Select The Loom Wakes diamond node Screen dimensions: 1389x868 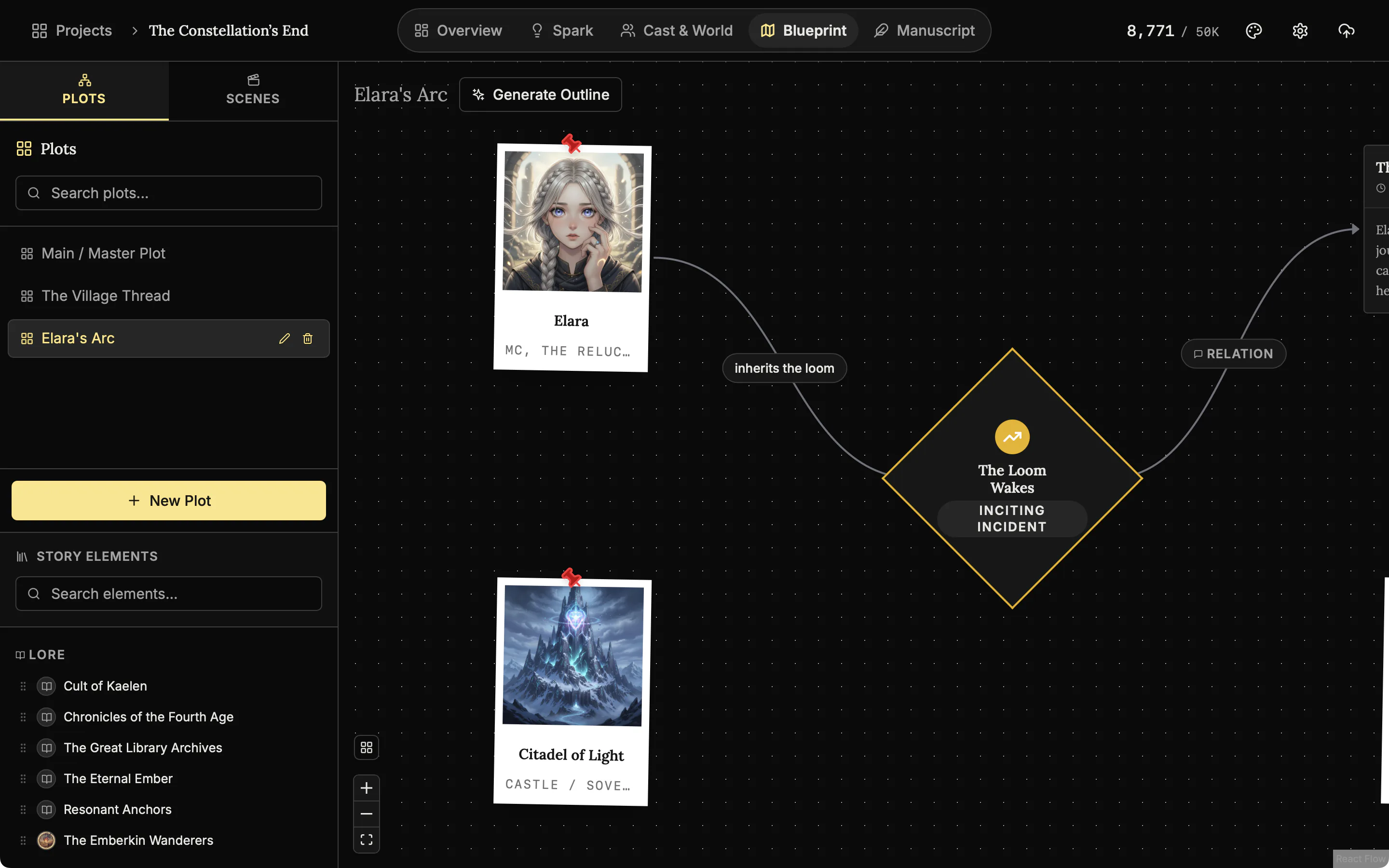(1012, 478)
